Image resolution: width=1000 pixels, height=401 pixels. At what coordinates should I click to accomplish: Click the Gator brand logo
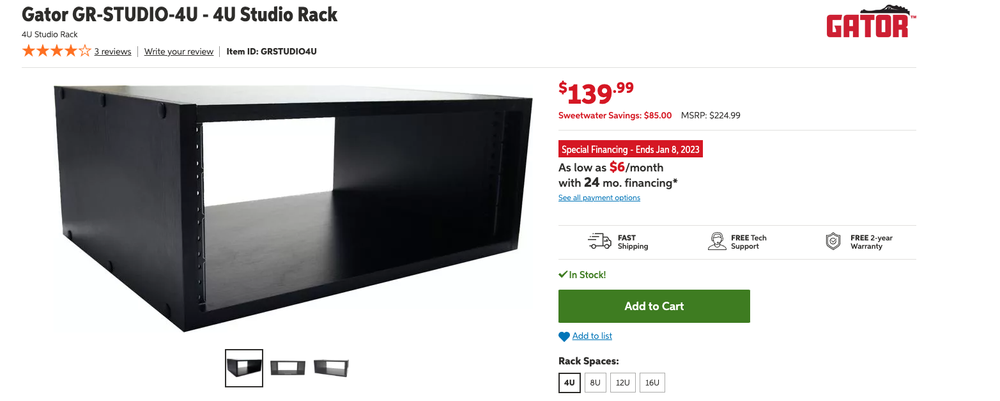click(x=871, y=22)
